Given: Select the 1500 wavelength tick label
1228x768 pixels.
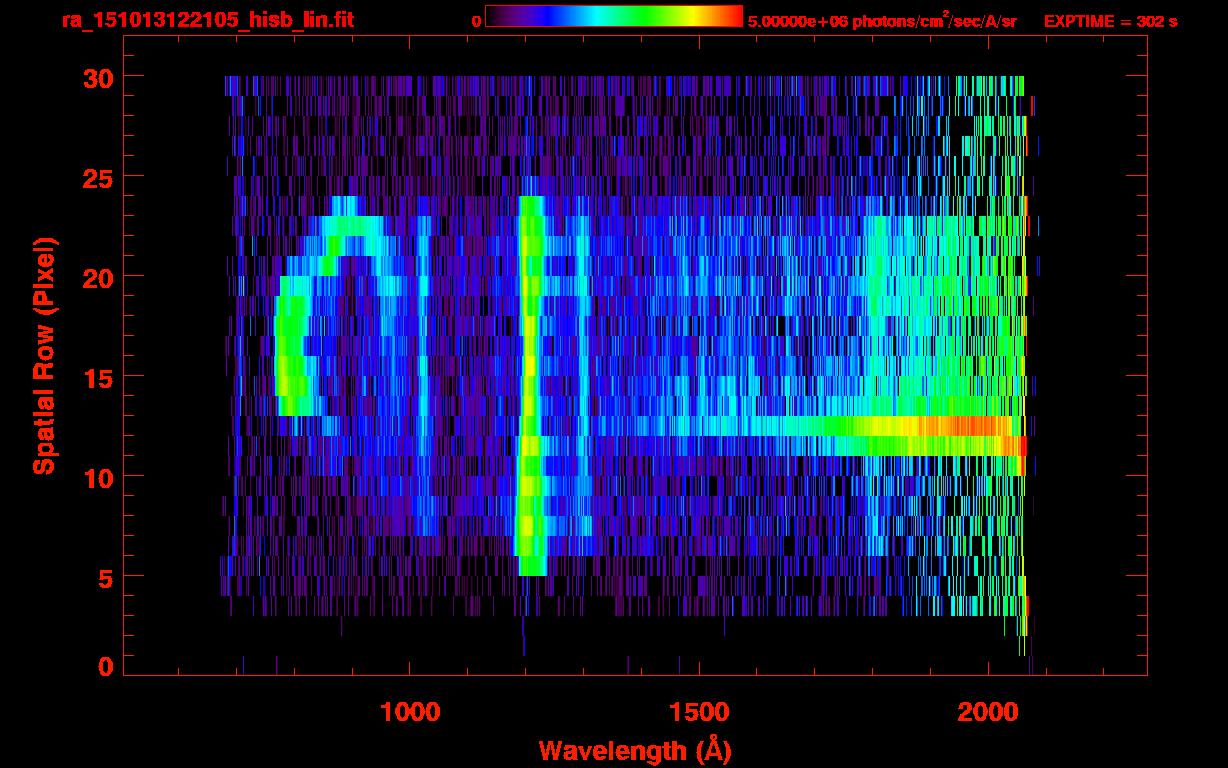Looking at the screenshot, I should (x=698, y=712).
